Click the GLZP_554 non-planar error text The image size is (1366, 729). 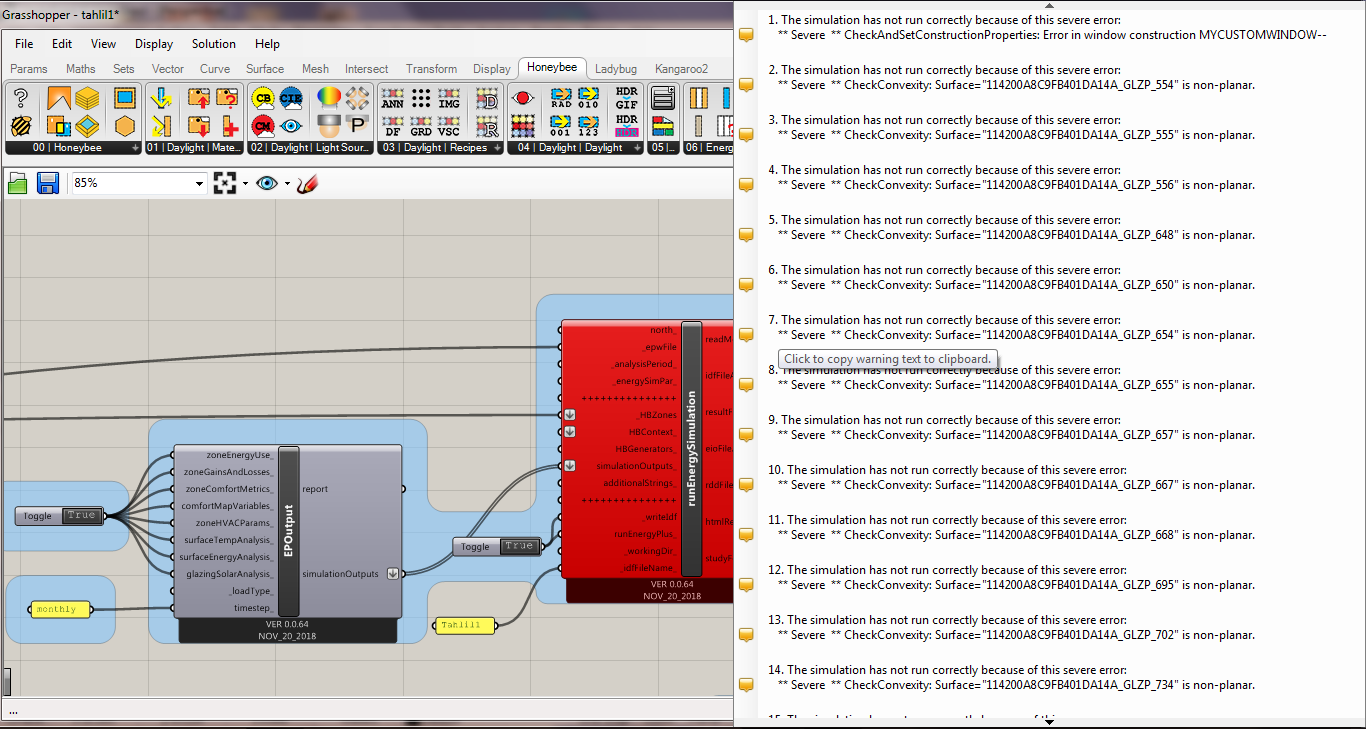pyautogui.click(x=1016, y=85)
